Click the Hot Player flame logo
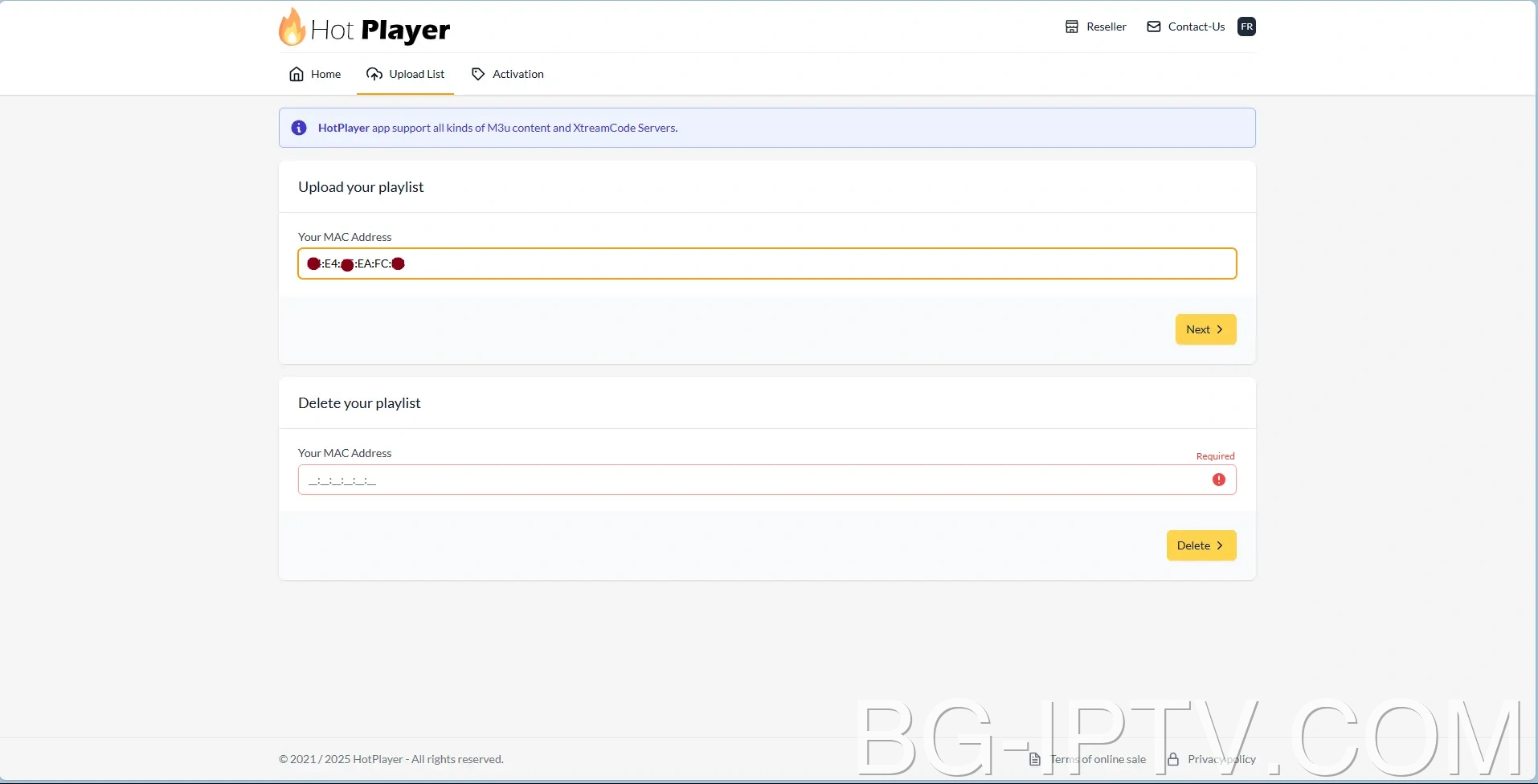Screen dimensions: 1538x784 point(364,27)
